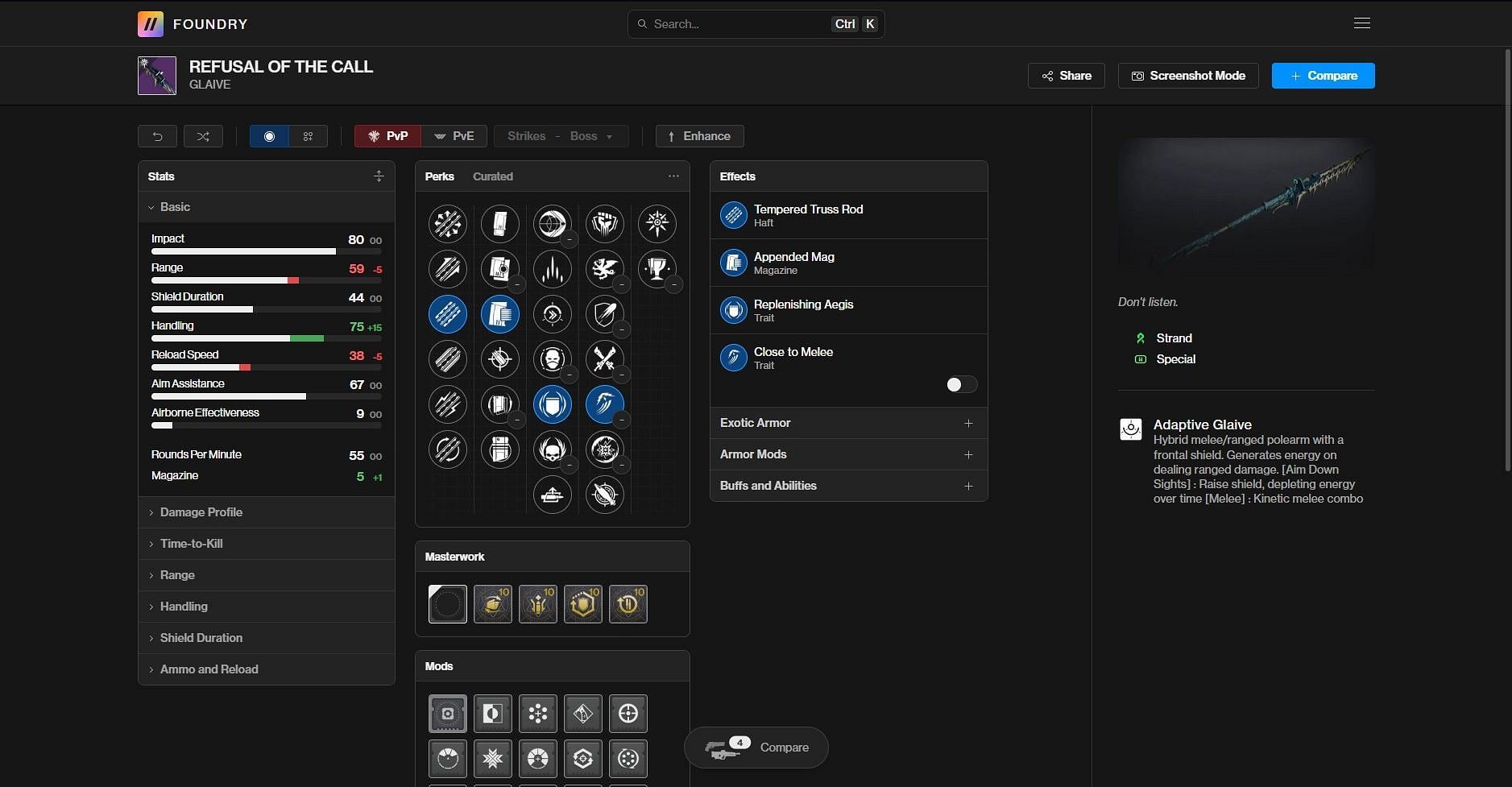Open the perks panel more options menu
The height and width of the screenshot is (787, 1512).
(x=673, y=176)
